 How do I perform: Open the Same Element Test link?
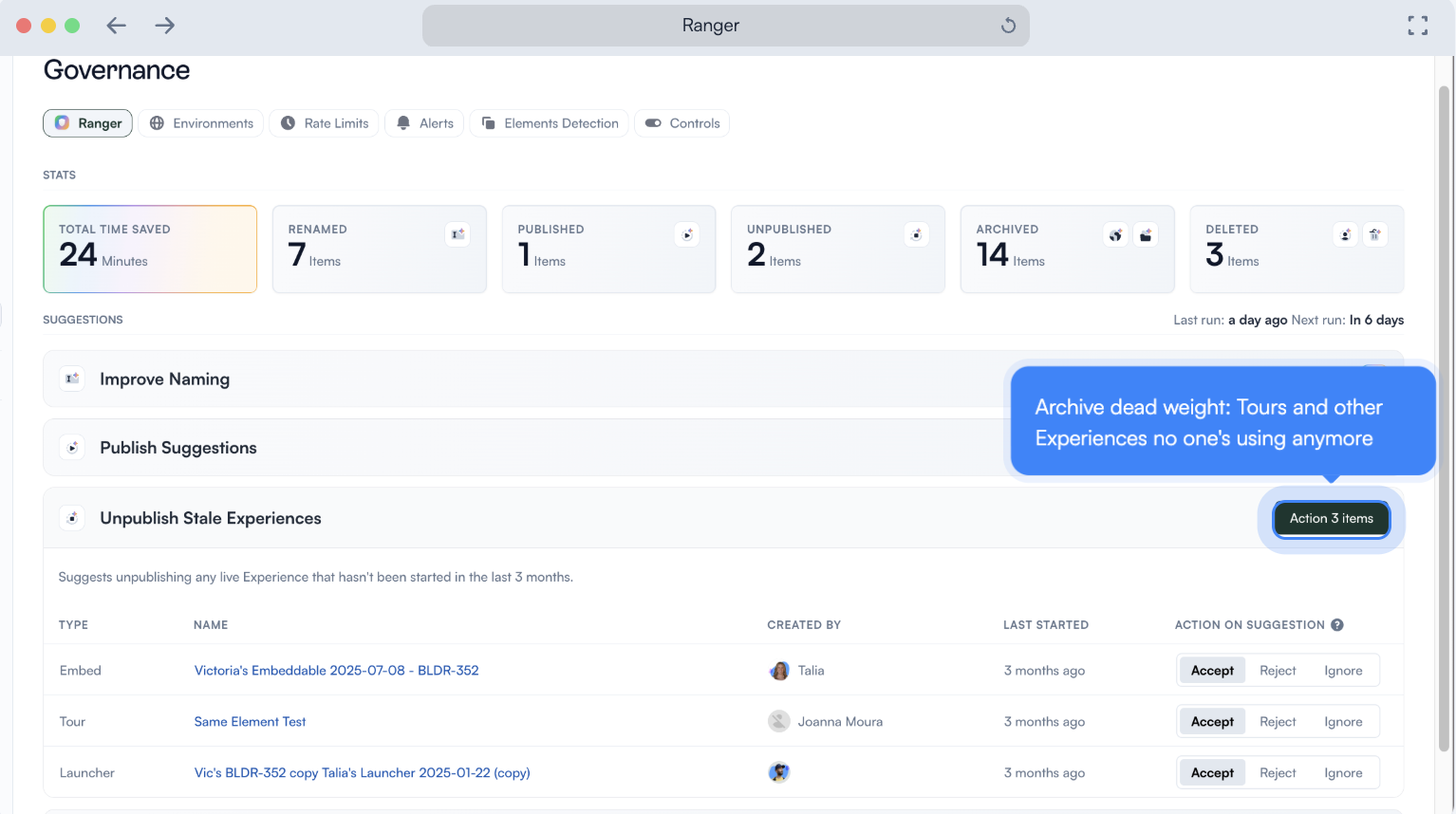(250, 722)
